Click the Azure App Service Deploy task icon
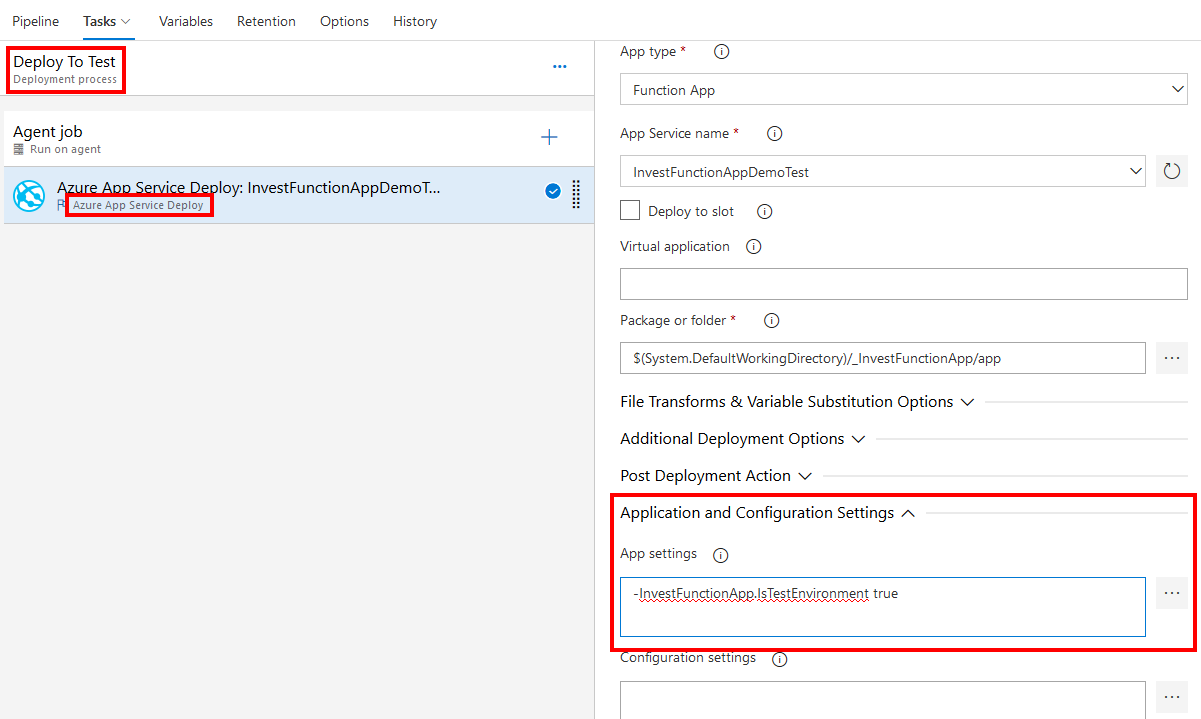Viewport: 1201px width, 719px height. 29,195
